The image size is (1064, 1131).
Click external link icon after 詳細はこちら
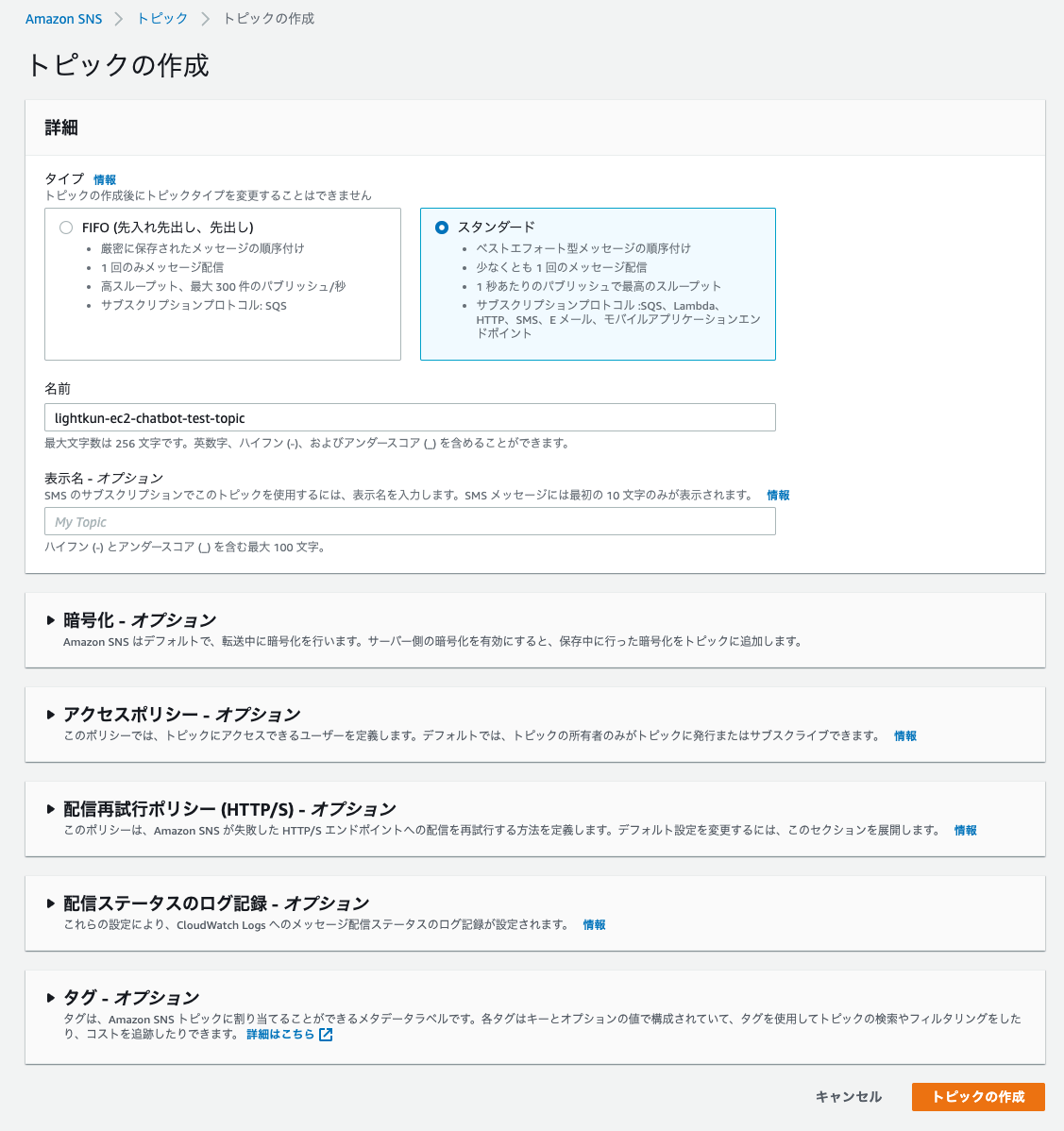[x=326, y=1035]
